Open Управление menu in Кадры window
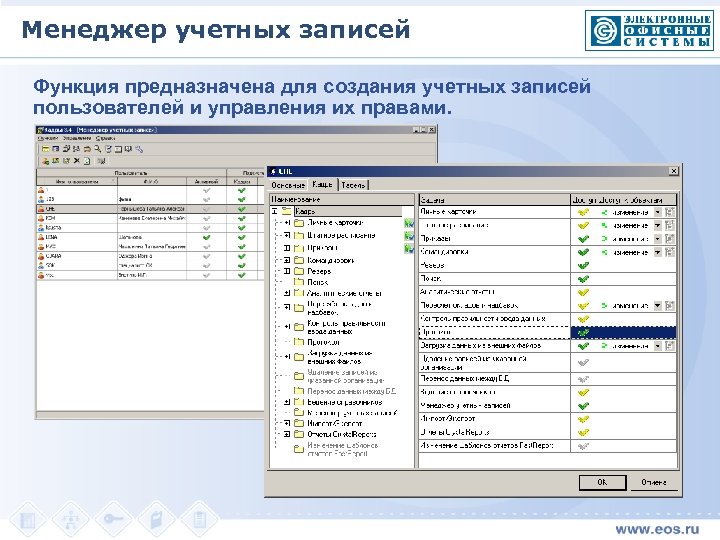This screenshot has height=540, width=720. (77, 138)
